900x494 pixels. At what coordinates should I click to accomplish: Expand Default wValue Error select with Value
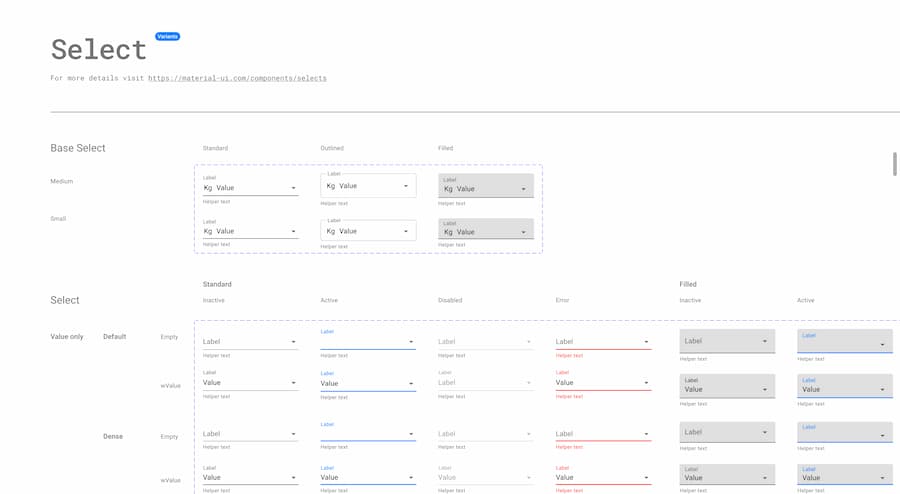coord(603,383)
